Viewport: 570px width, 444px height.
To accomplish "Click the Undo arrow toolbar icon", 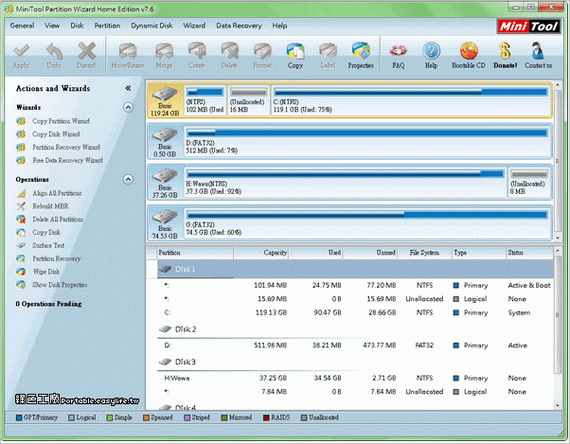I will 54,51.
